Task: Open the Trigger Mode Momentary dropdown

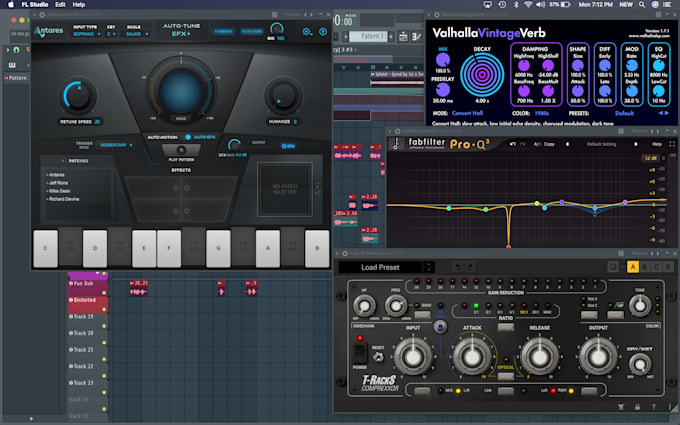Action: pos(116,145)
